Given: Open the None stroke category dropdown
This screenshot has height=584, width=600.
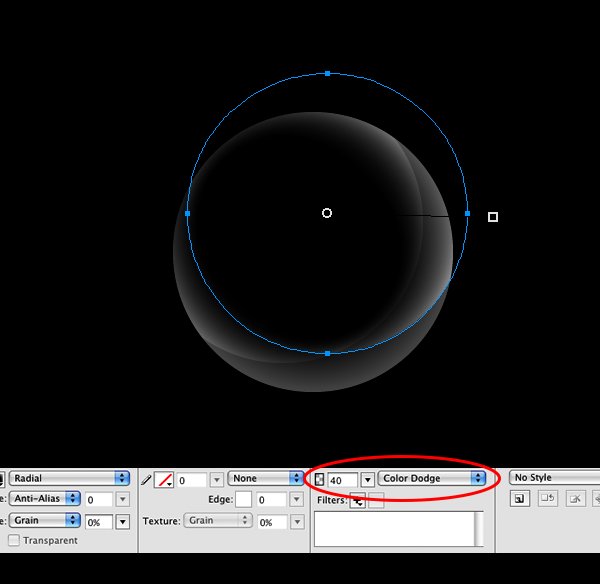Looking at the screenshot, I should pyautogui.click(x=265, y=478).
